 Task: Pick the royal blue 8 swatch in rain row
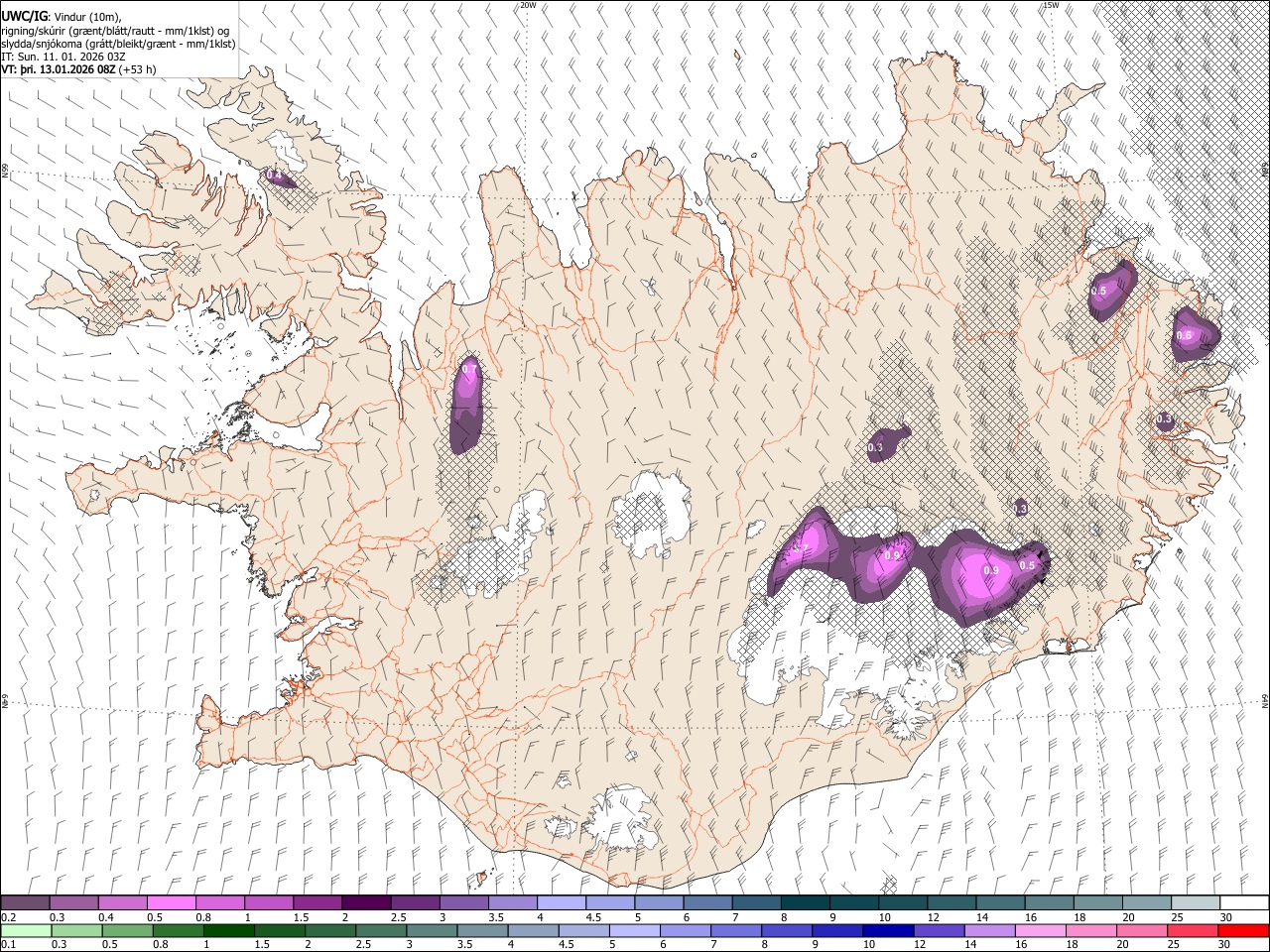pyautogui.click(x=787, y=930)
